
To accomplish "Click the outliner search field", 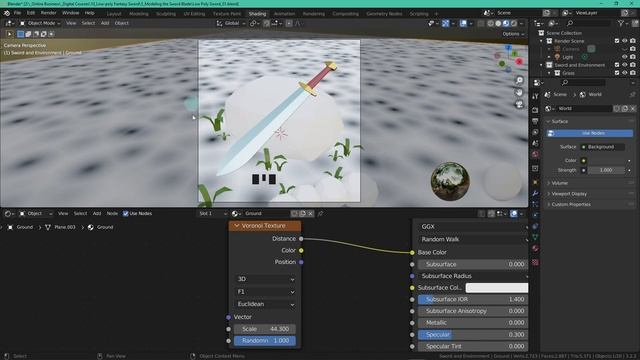I will (588, 23).
